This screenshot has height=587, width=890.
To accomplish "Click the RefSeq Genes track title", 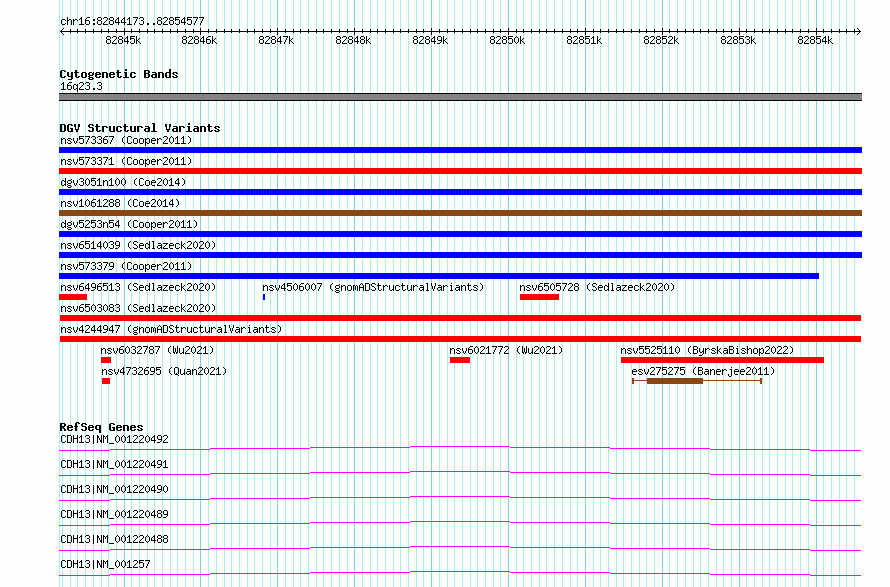I will (101, 427).
